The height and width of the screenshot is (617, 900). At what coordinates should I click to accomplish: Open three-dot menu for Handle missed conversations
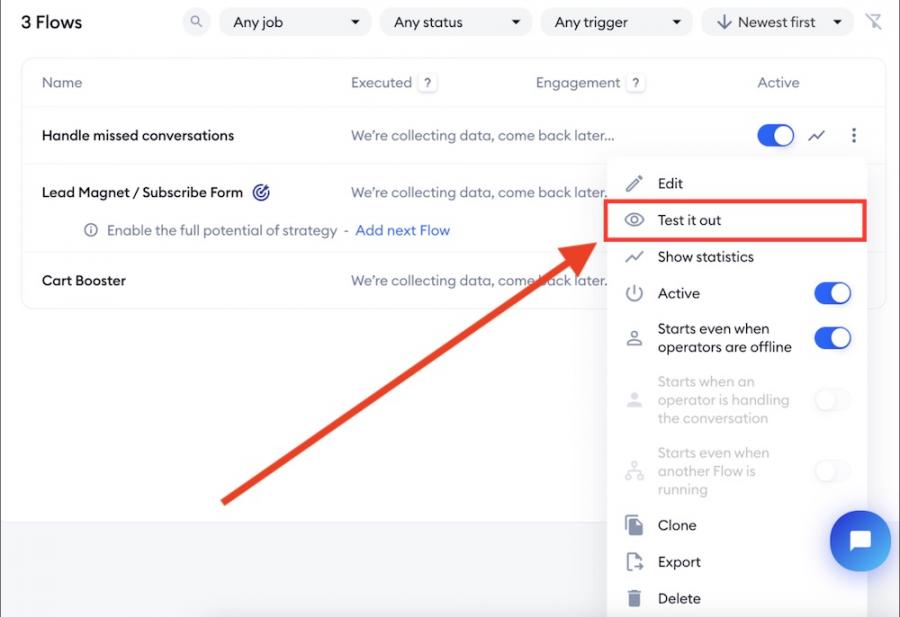pyautogui.click(x=853, y=136)
